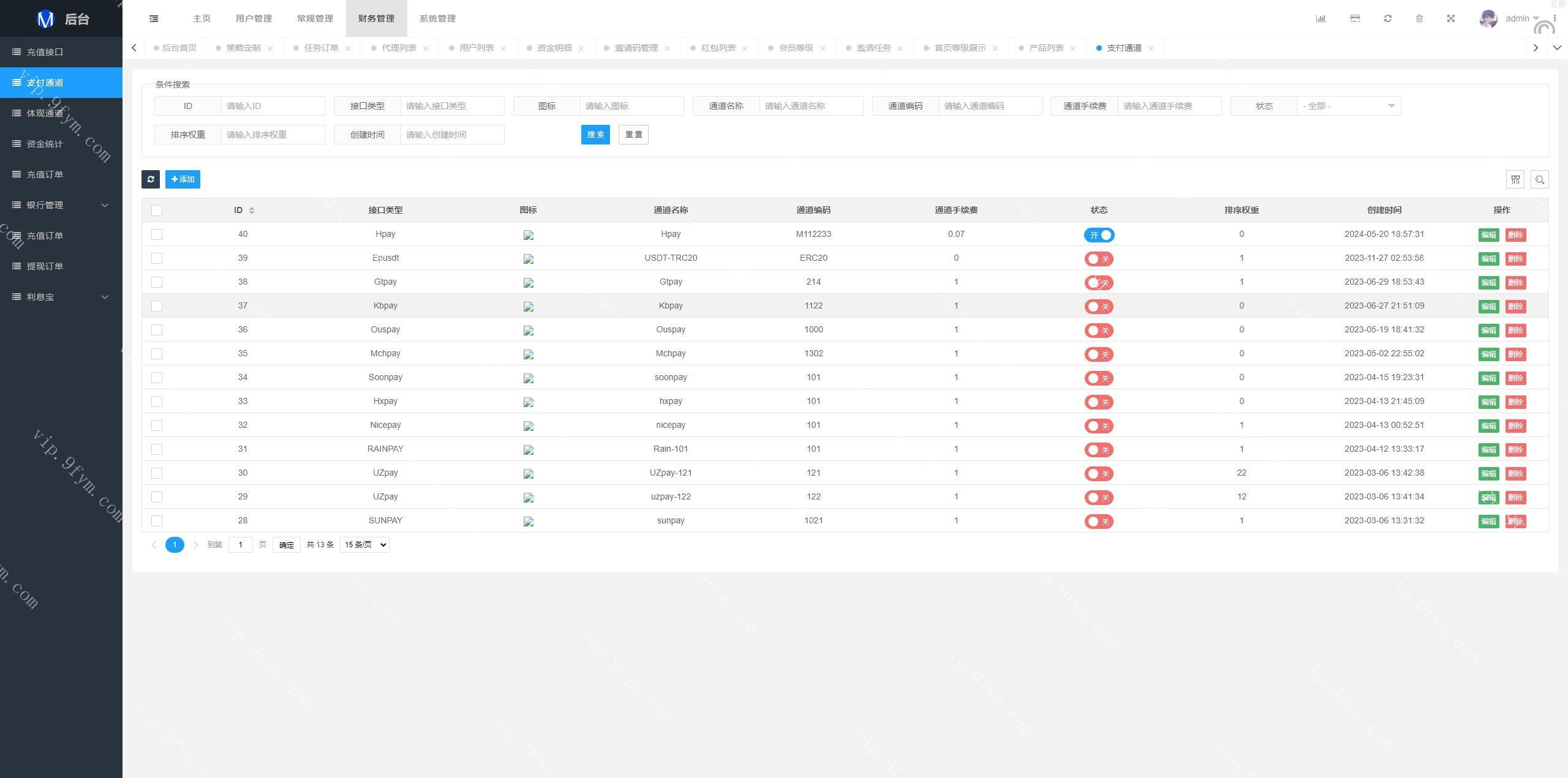This screenshot has height=778, width=1568.
Task: Click the trash icon in the top header
Action: point(1419,18)
